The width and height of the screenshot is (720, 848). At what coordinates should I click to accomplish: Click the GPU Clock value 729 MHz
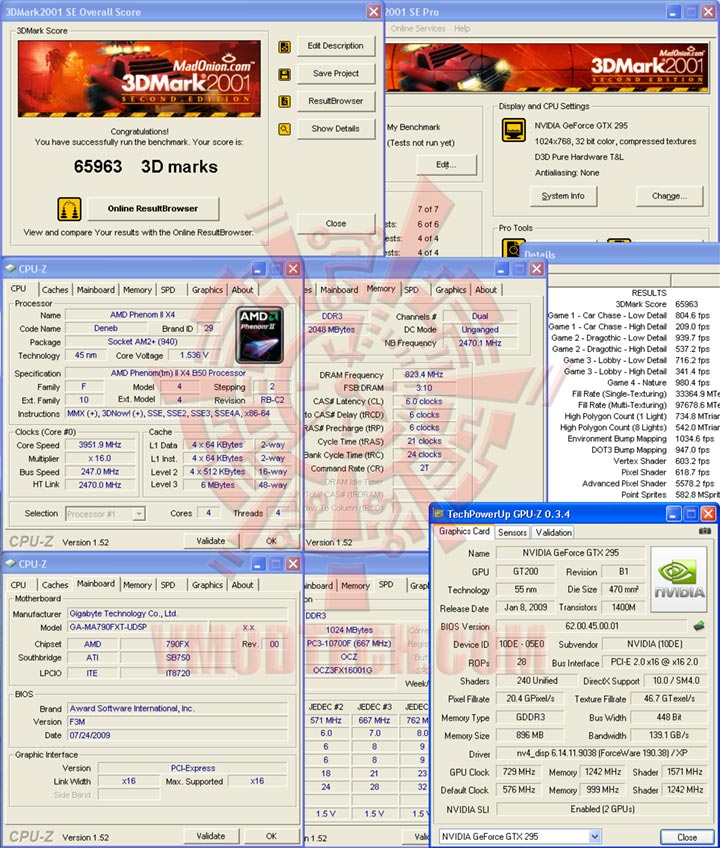point(518,772)
